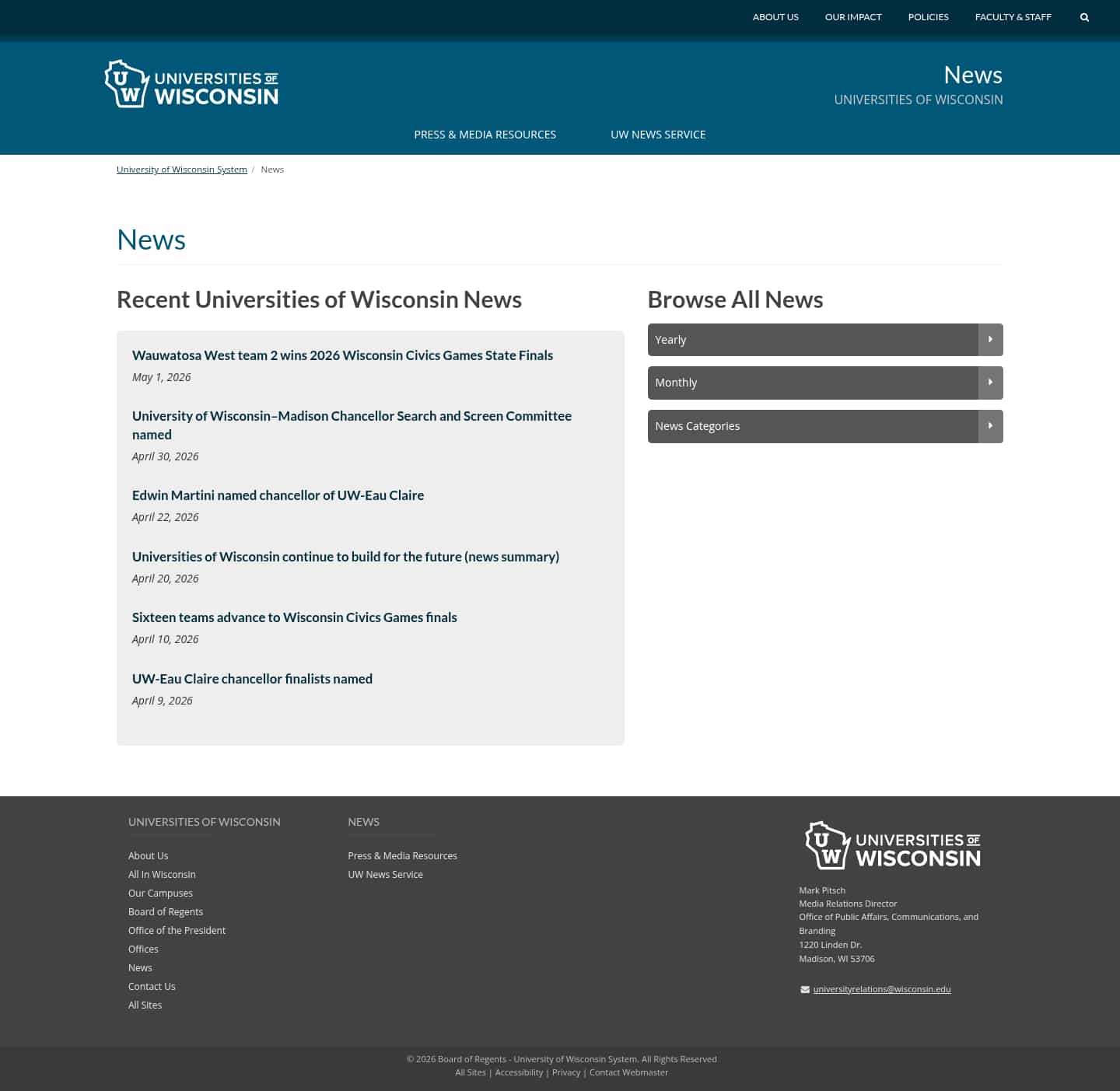This screenshot has width=1120, height=1091.
Task: Click footer News link in list
Action: coord(140,968)
